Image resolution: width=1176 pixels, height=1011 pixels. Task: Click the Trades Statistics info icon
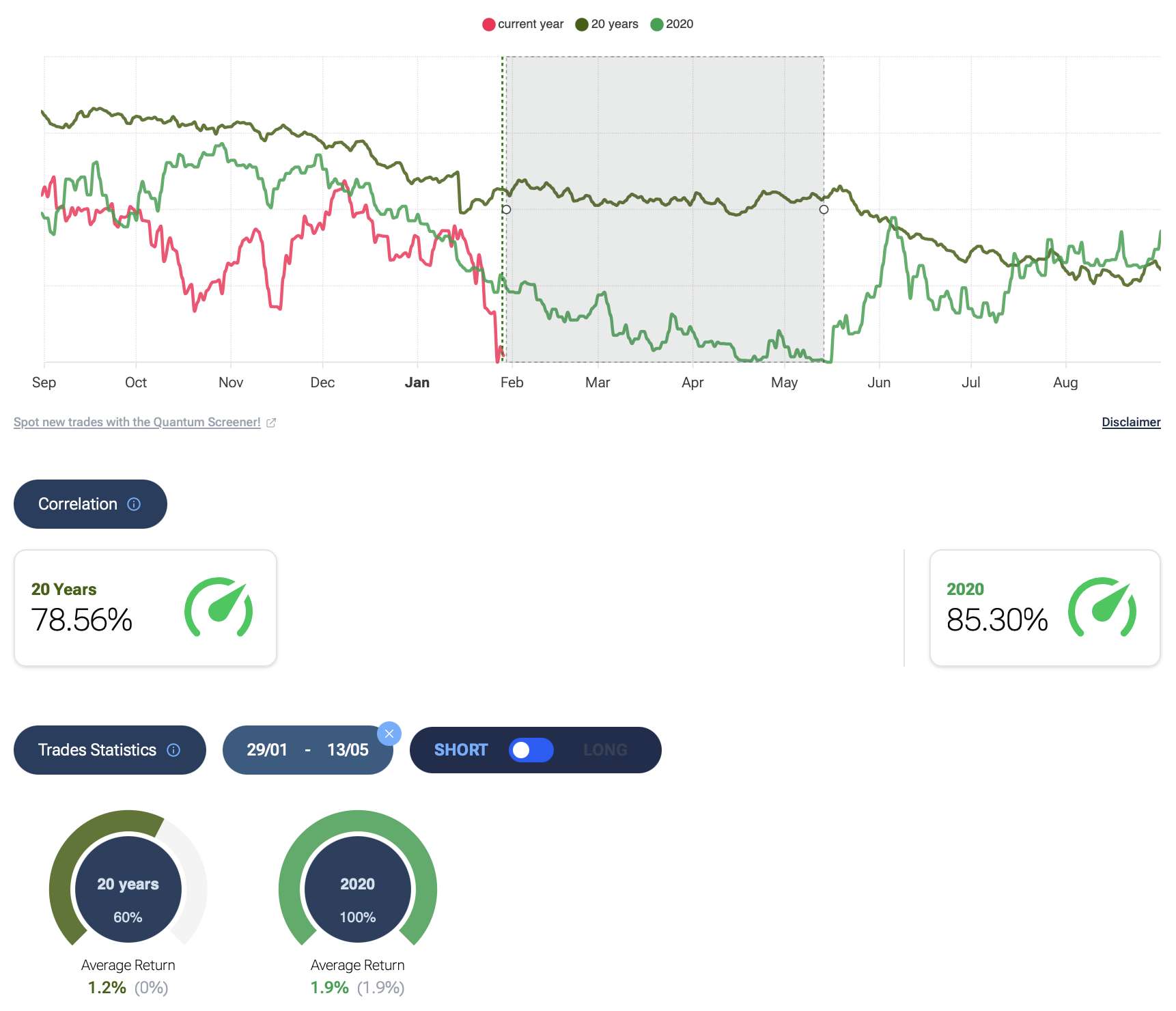point(173,750)
